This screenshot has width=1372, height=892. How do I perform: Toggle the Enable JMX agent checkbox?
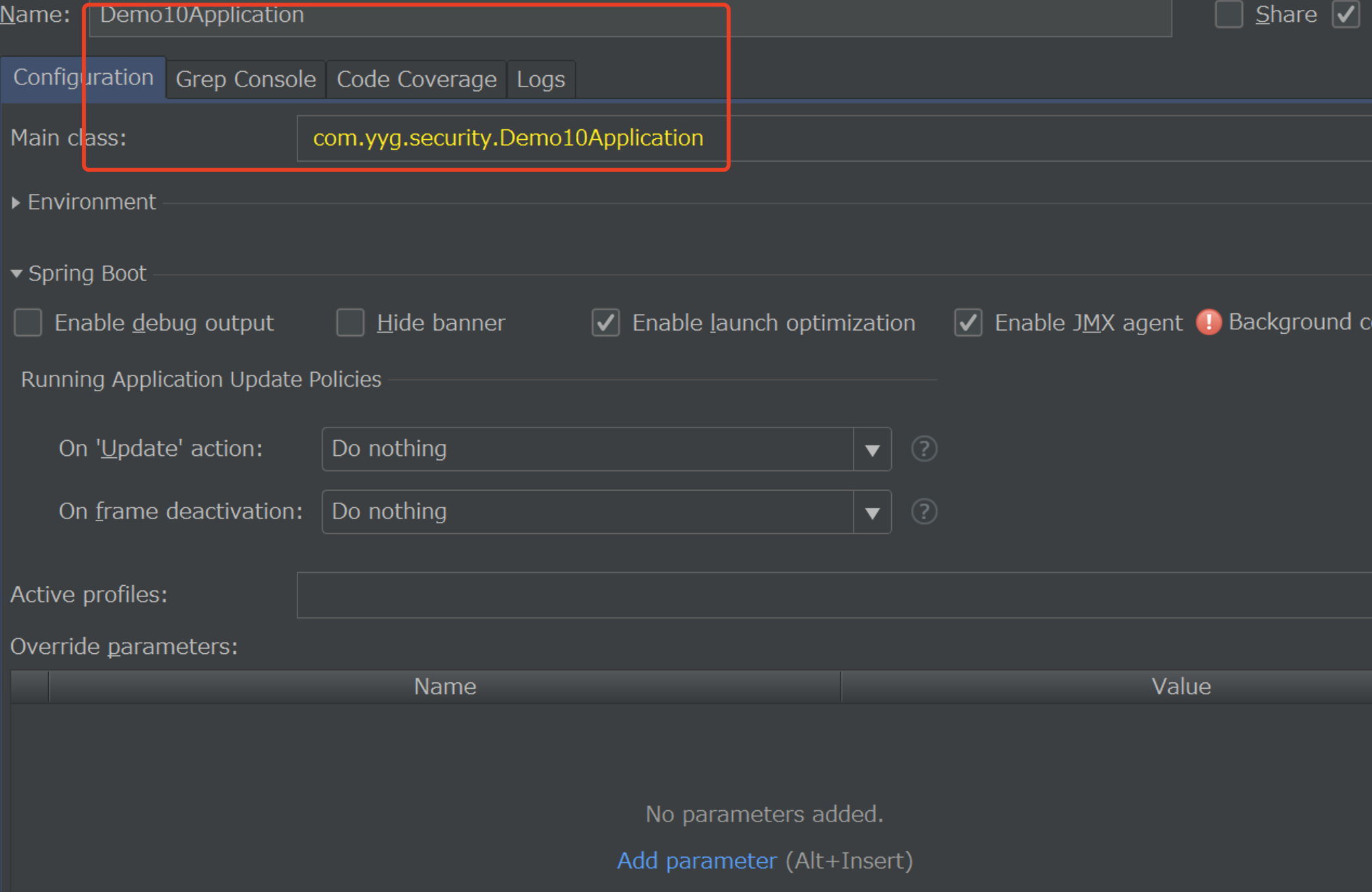pyautogui.click(x=968, y=323)
